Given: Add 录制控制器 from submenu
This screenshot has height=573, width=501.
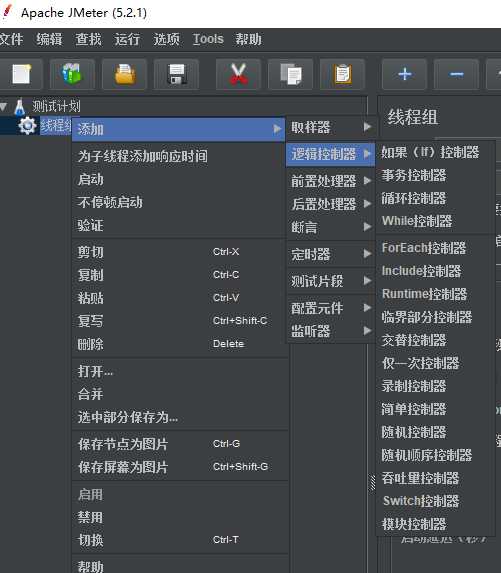Looking at the screenshot, I should (435, 386).
